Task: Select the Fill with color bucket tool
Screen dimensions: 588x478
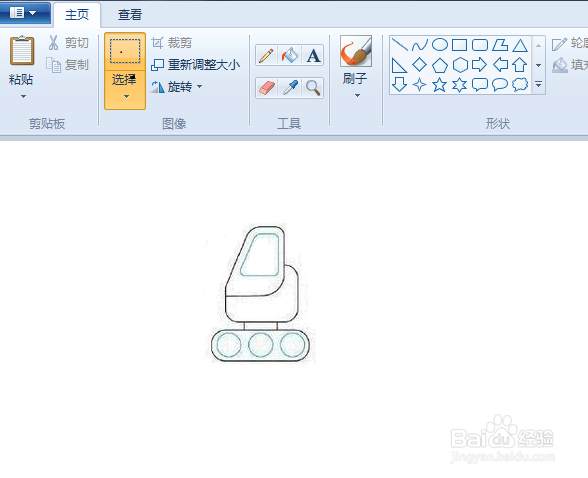Action: point(290,56)
